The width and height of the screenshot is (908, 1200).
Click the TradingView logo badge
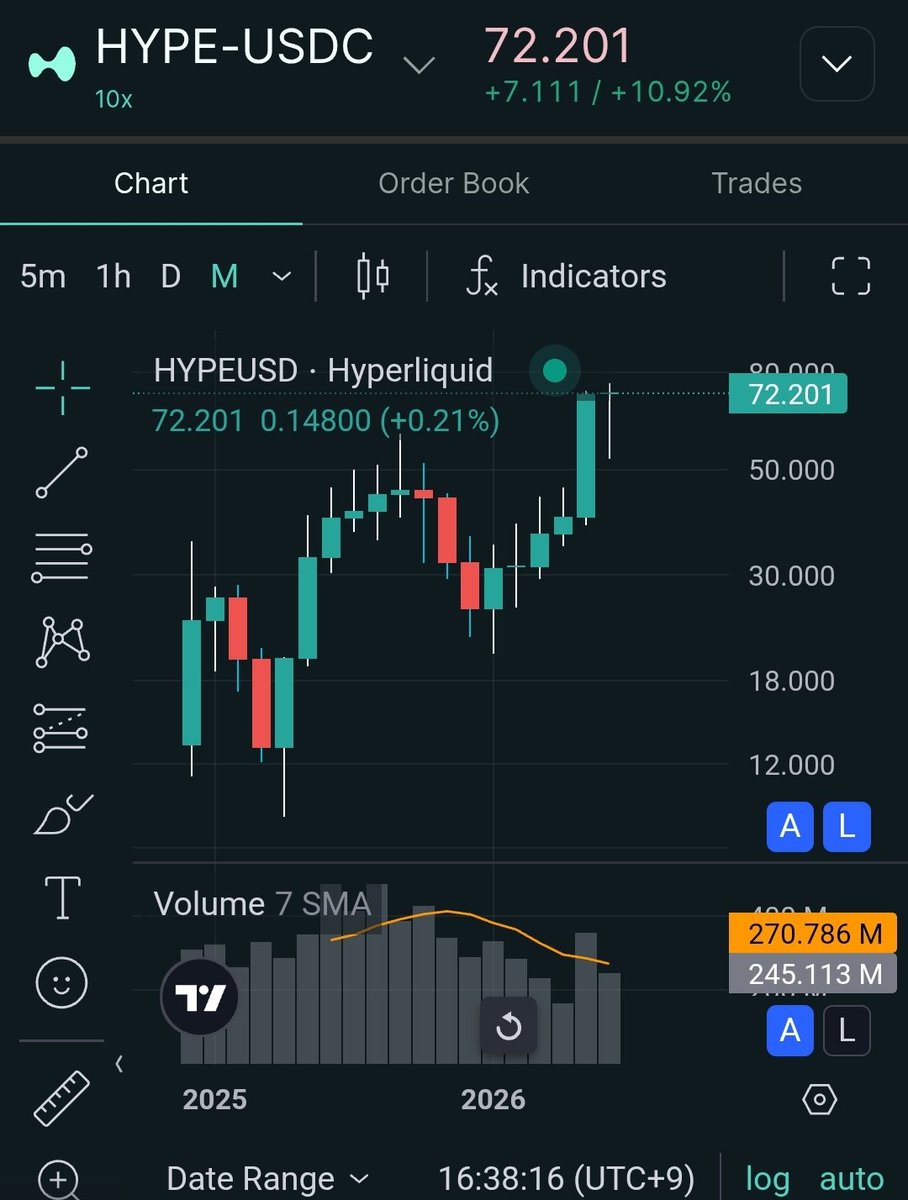[x=200, y=997]
